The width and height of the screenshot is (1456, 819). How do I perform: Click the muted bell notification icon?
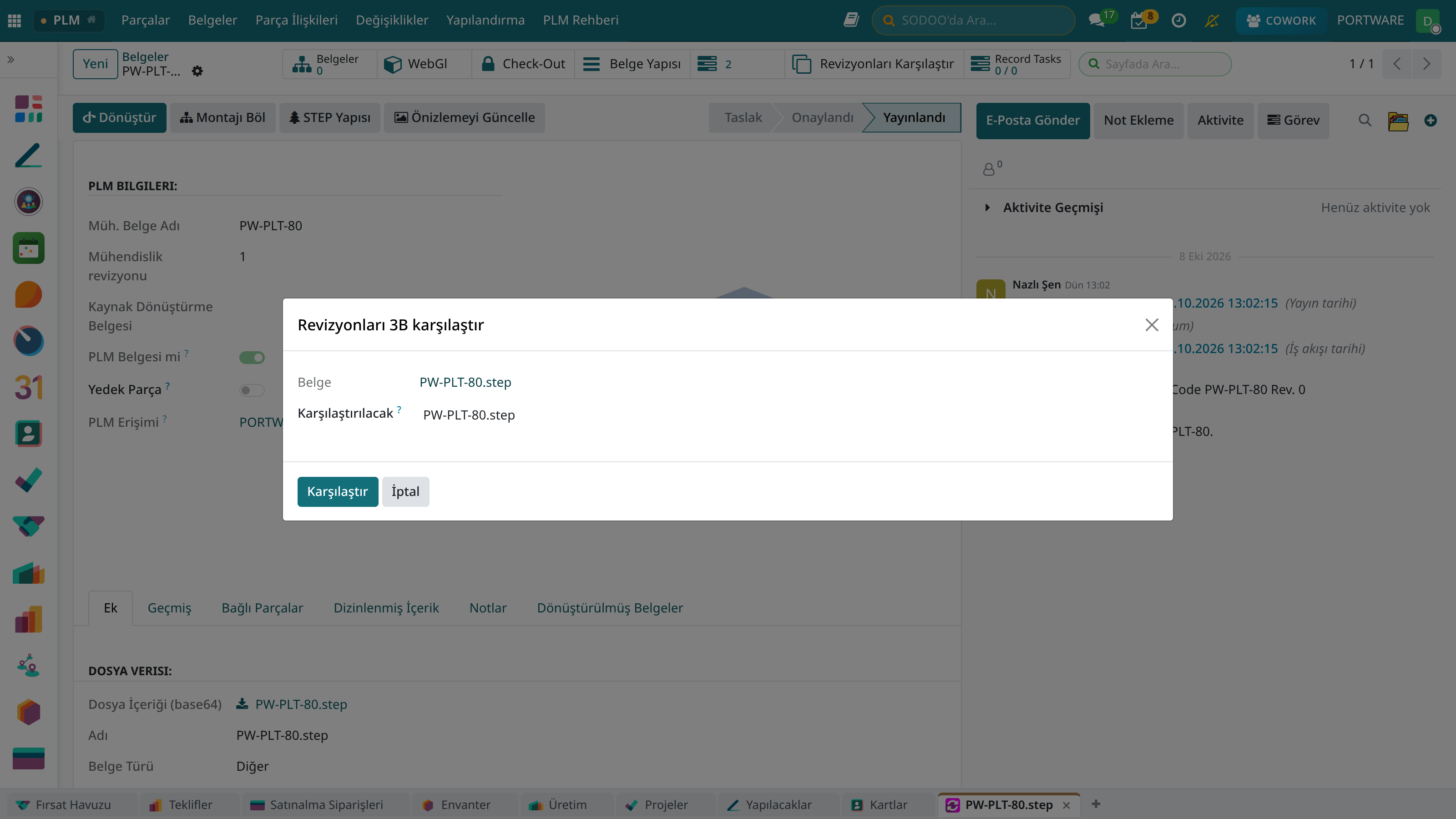(x=1212, y=20)
